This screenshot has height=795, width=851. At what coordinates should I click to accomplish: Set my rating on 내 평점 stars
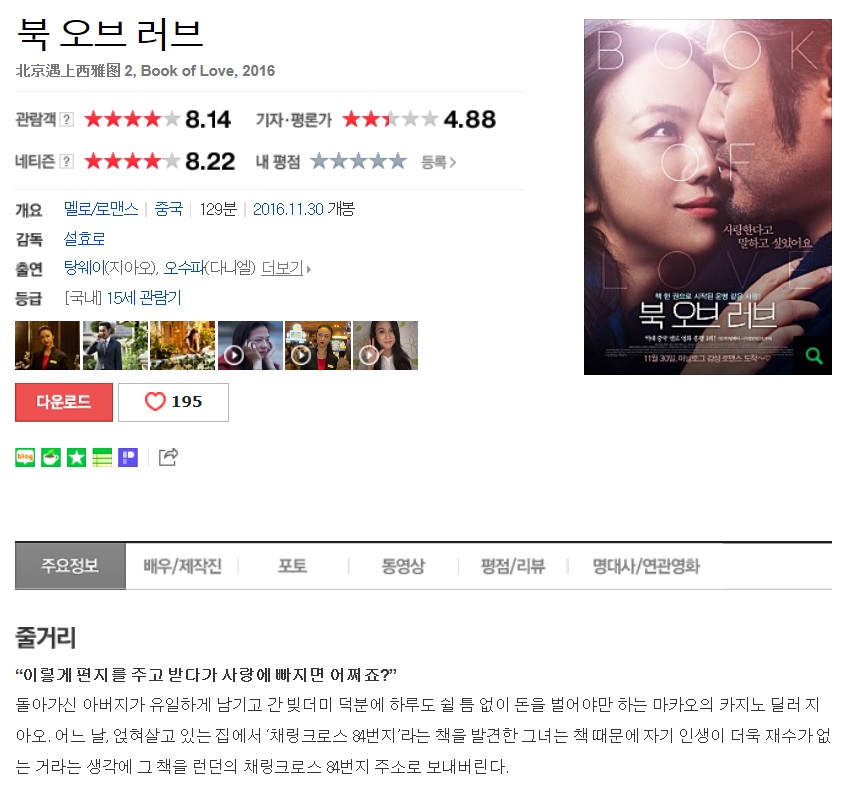(x=358, y=161)
